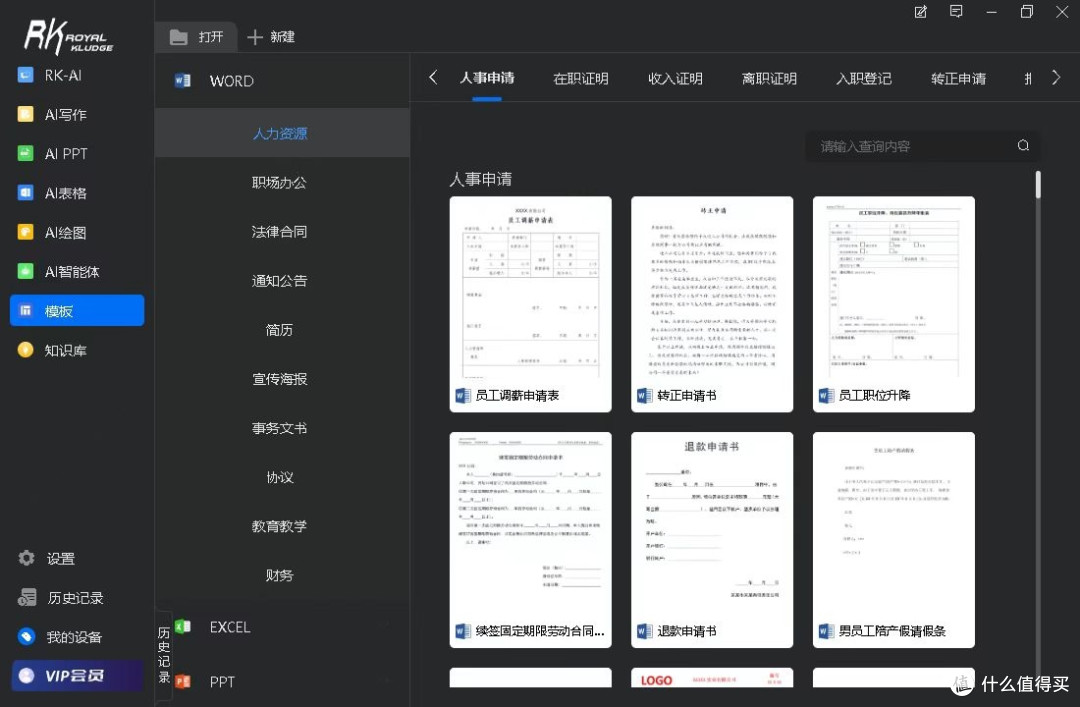
Task: Switch to the 在职证明 tab
Action: tap(581, 79)
